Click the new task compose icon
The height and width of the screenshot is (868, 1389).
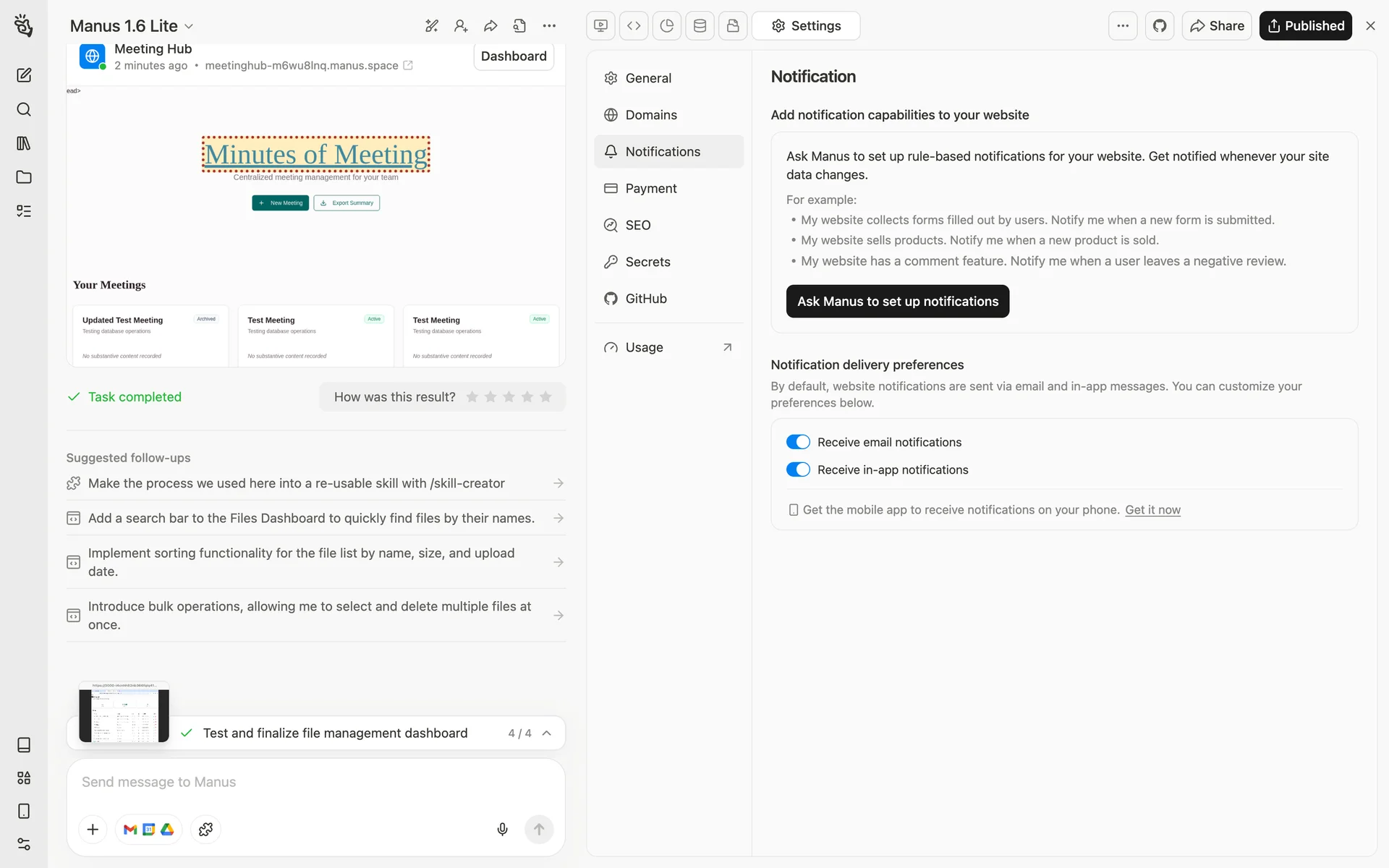24,75
